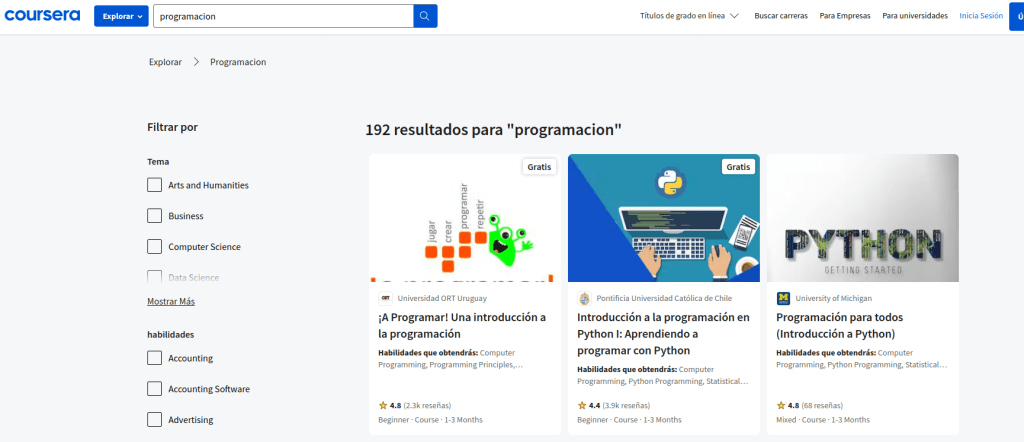
Task: Open Para universidades page
Action: 915,16
